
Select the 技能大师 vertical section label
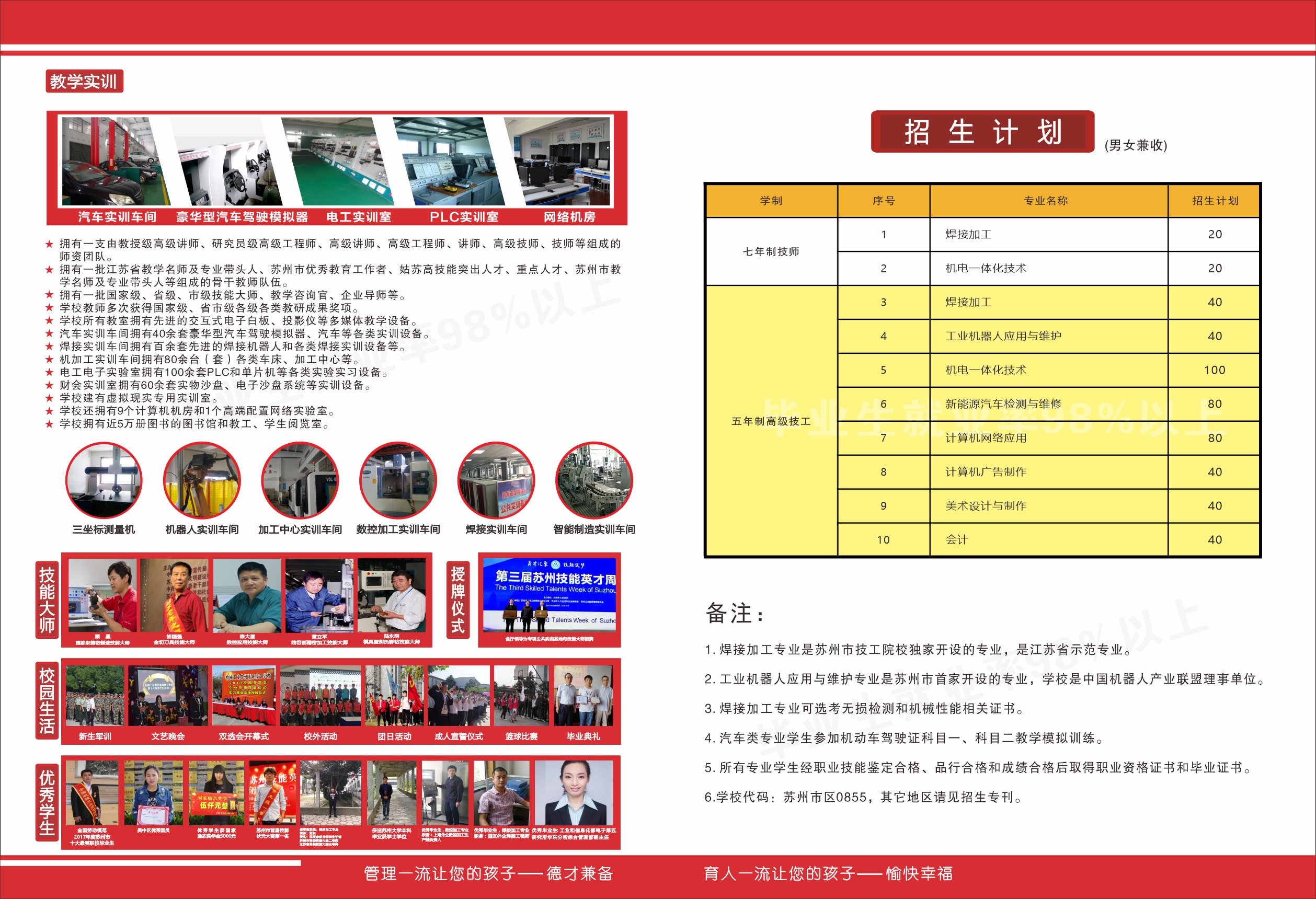pyautogui.click(x=47, y=600)
